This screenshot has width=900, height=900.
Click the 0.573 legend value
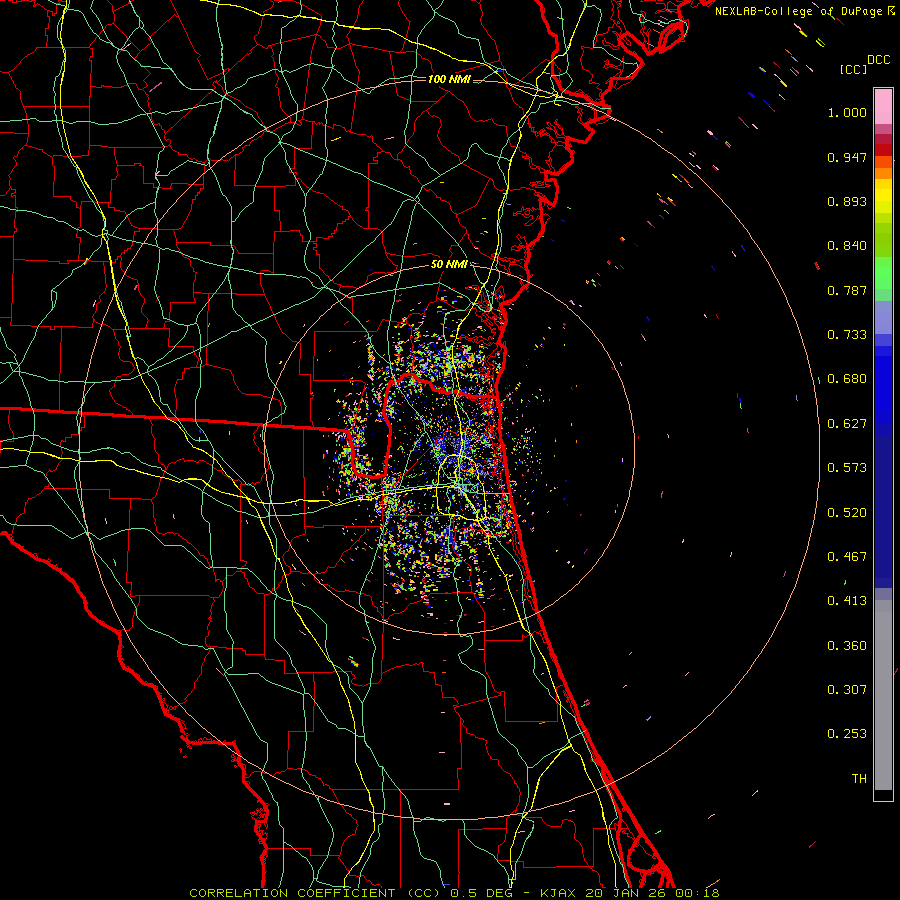(847, 468)
